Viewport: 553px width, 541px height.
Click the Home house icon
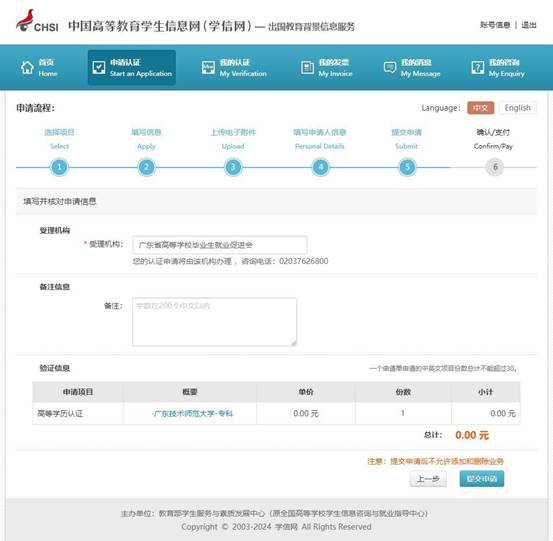point(27,67)
